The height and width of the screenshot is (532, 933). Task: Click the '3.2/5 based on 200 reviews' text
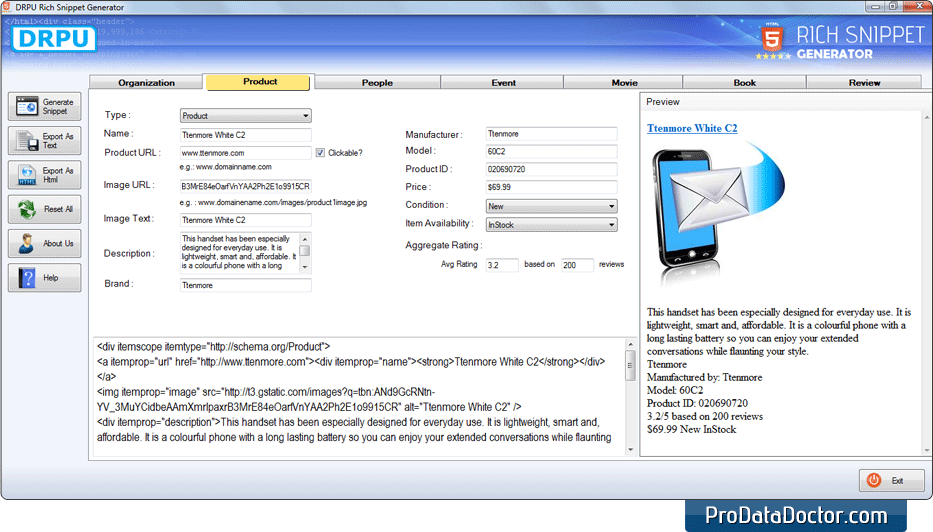705,417
